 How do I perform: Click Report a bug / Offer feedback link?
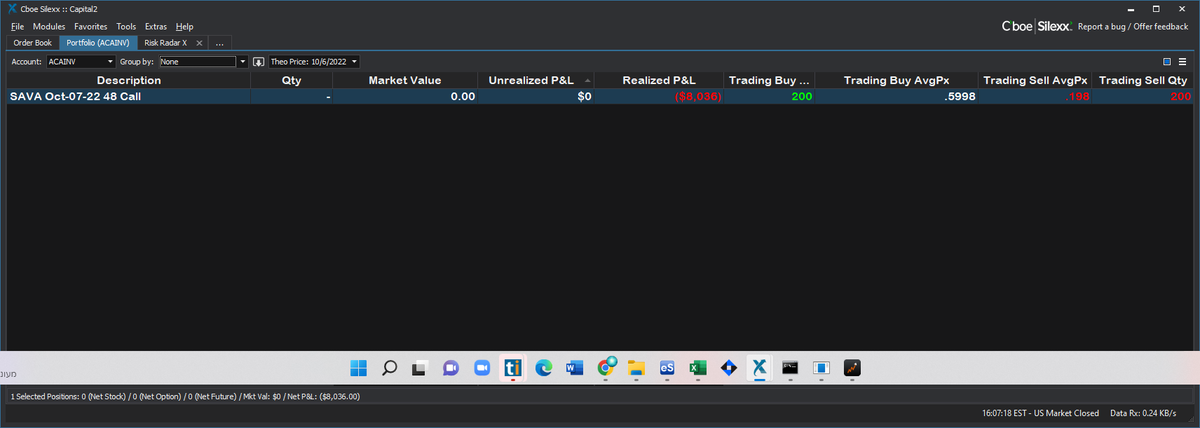[x=1133, y=27]
